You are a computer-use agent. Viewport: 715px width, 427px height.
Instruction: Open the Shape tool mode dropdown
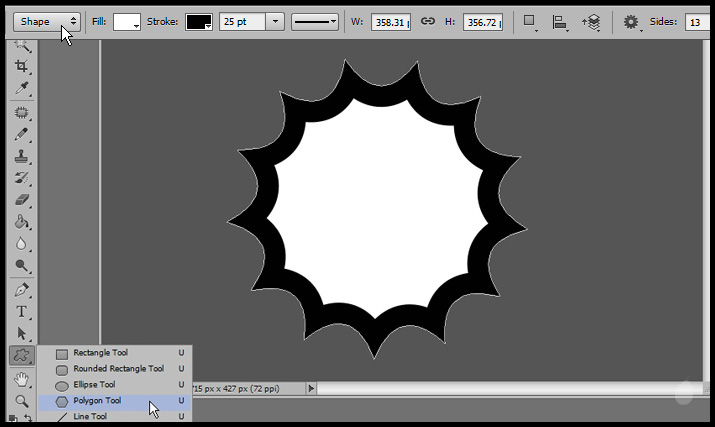click(x=47, y=21)
